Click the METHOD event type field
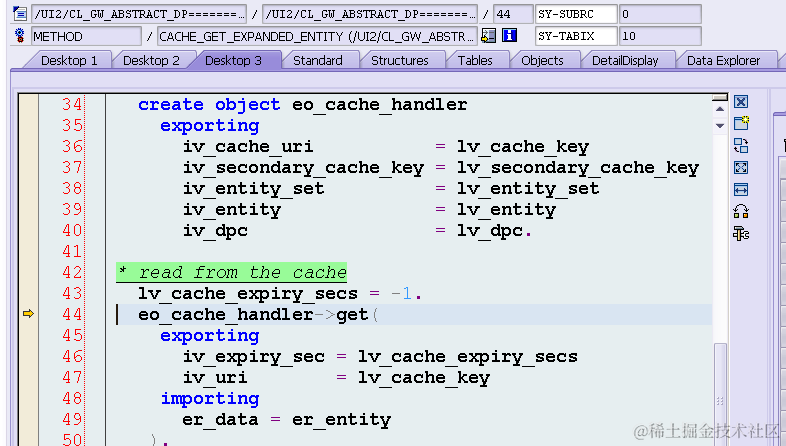This screenshot has width=786, height=446. click(x=86, y=36)
